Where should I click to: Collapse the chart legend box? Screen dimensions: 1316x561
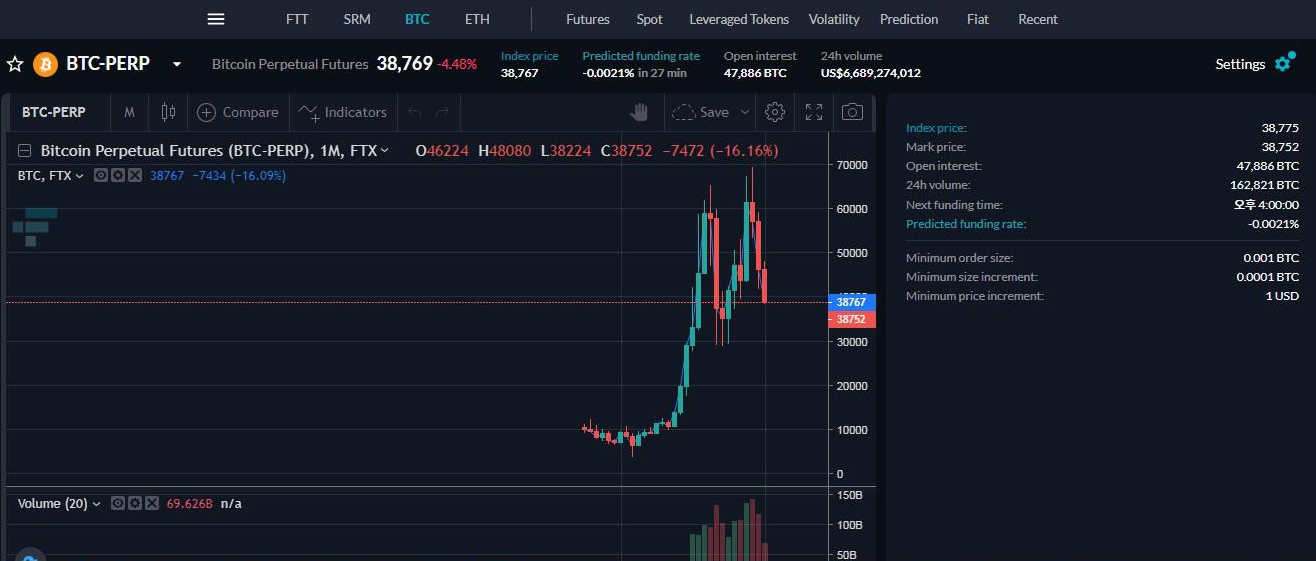point(25,151)
